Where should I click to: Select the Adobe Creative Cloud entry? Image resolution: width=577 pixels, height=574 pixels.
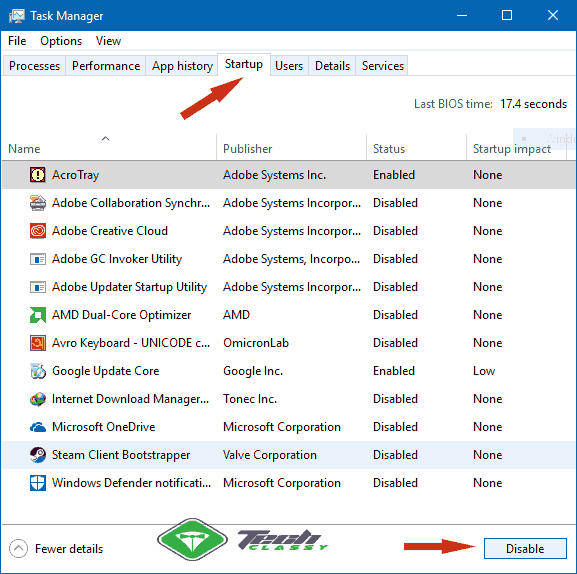tap(288, 231)
